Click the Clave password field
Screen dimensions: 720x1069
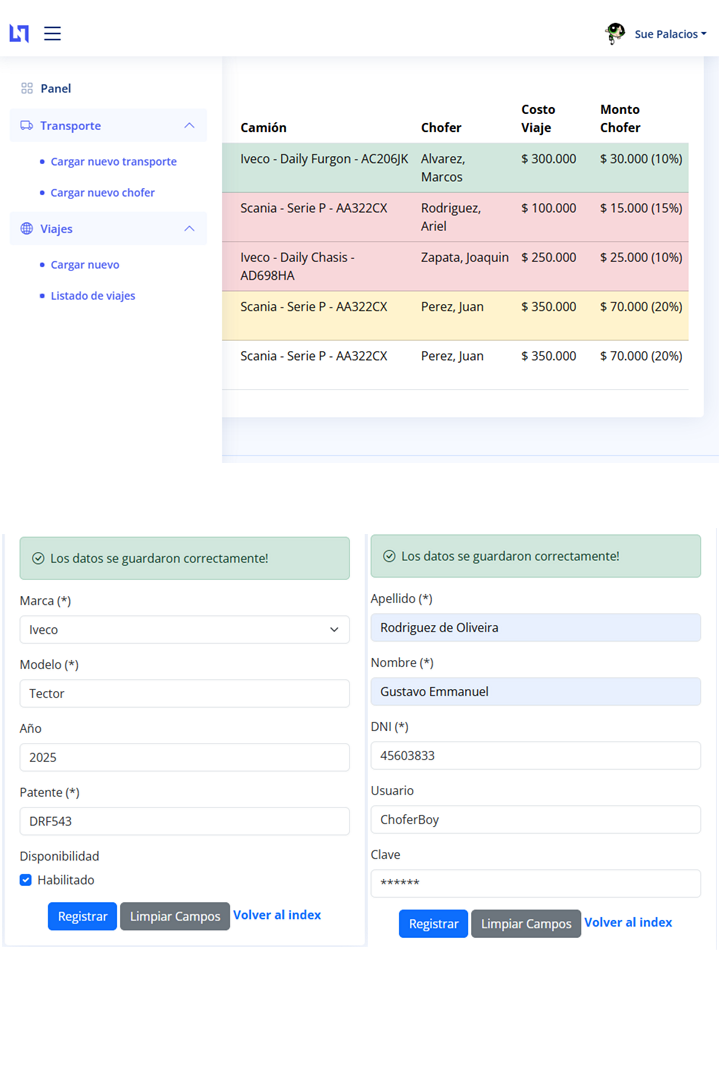click(535, 884)
